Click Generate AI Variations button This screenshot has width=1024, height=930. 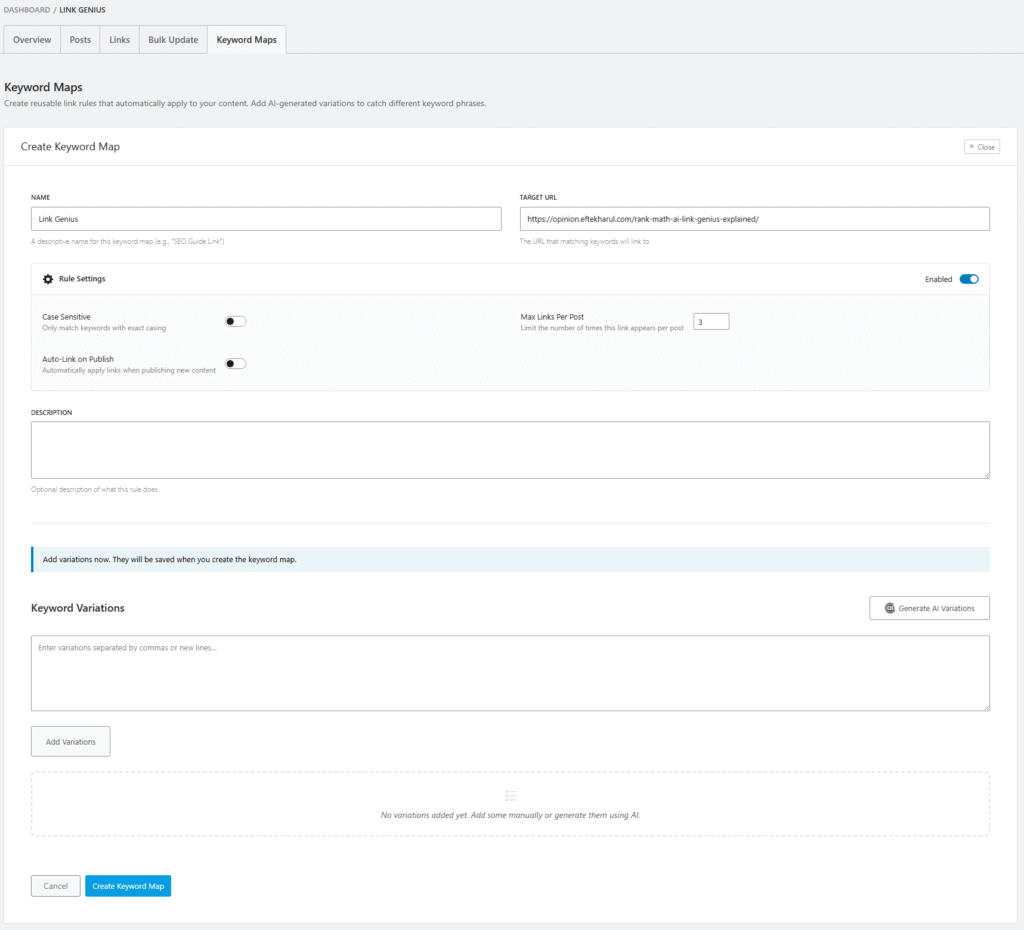point(929,608)
